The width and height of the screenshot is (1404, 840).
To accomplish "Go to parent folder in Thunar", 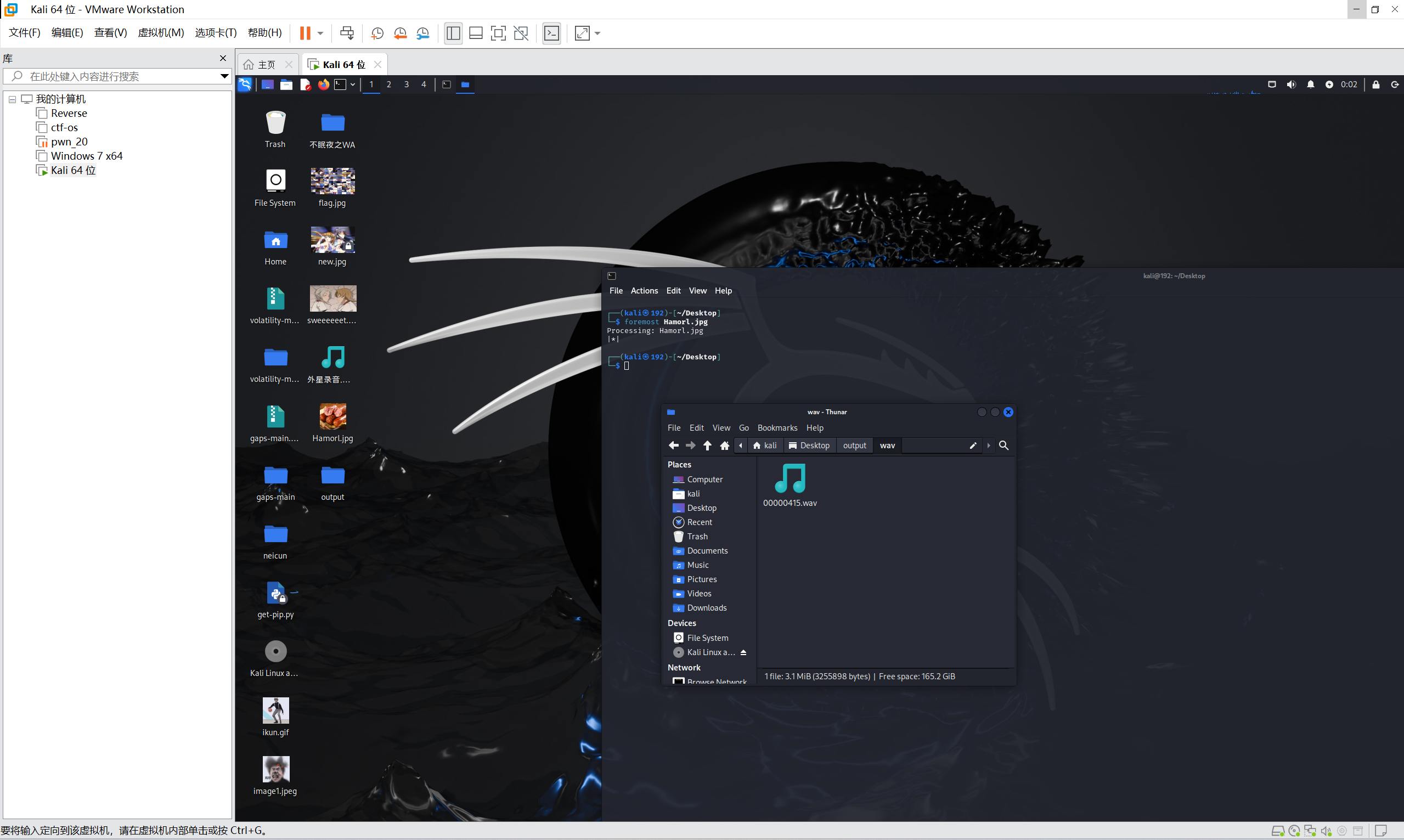I will pos(707,446).
